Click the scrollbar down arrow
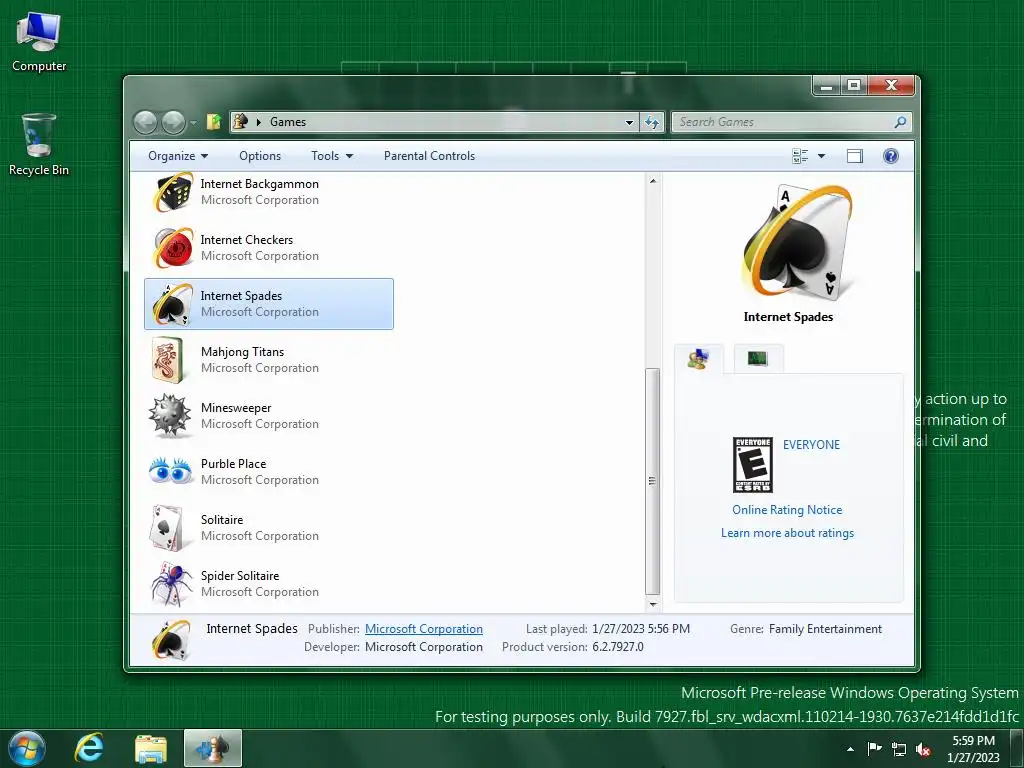The width and height of the screenshot is (1024, 768). [652, 604]
